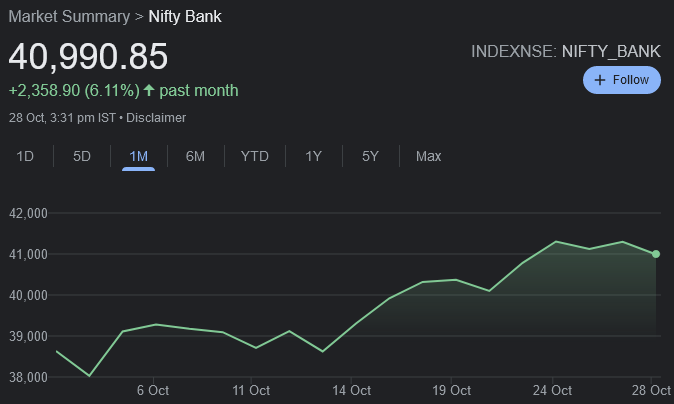Click the green endpoint dot on chart

coord(656,254)
